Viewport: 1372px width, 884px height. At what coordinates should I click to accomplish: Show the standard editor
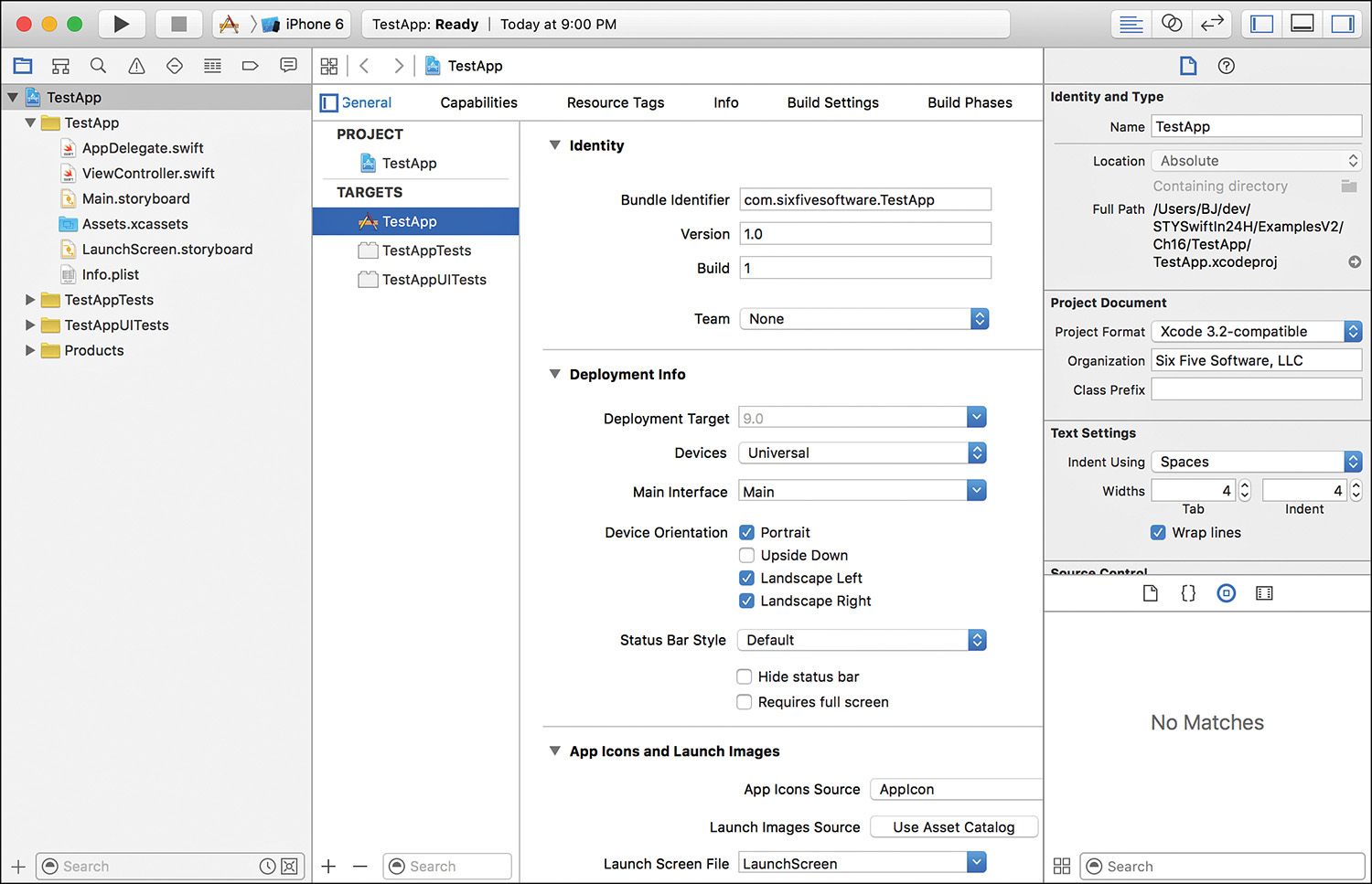(x=1131, y=24)
